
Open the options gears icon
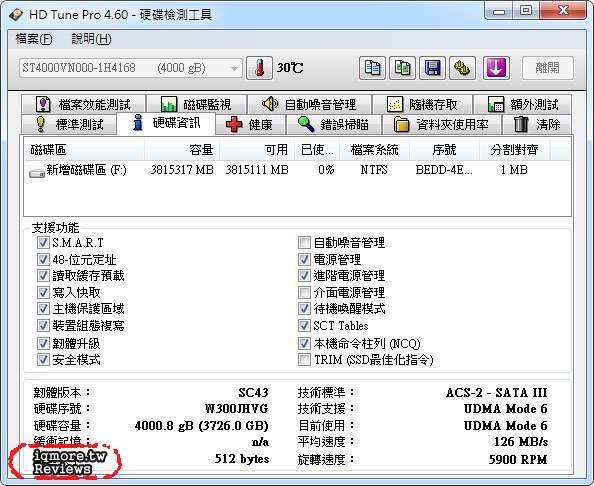[x=462, y=68]
